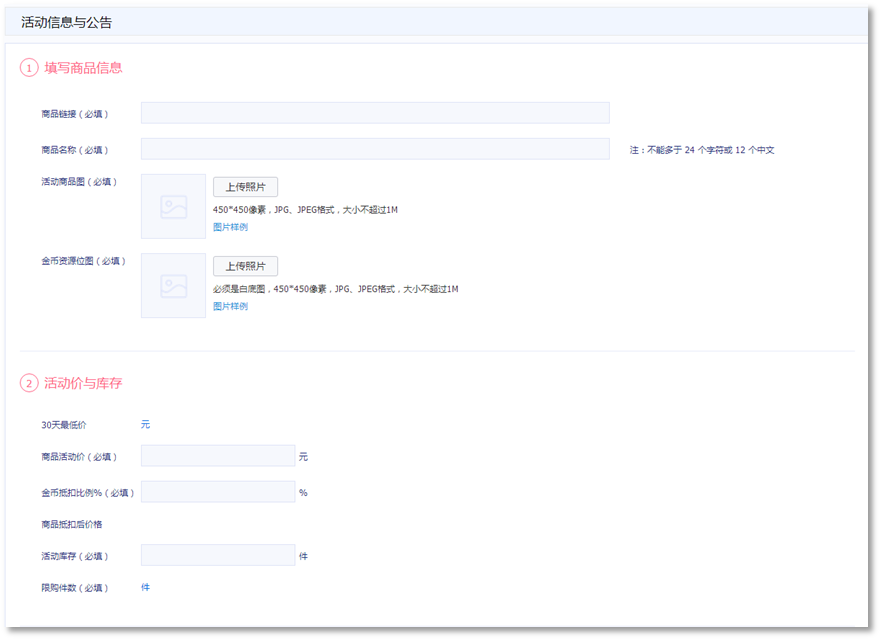Image resolution: width=881 pixels, height=640 pixels.
Task: Focus the 金币抵扣比例% input field
Action: [218, 492]
